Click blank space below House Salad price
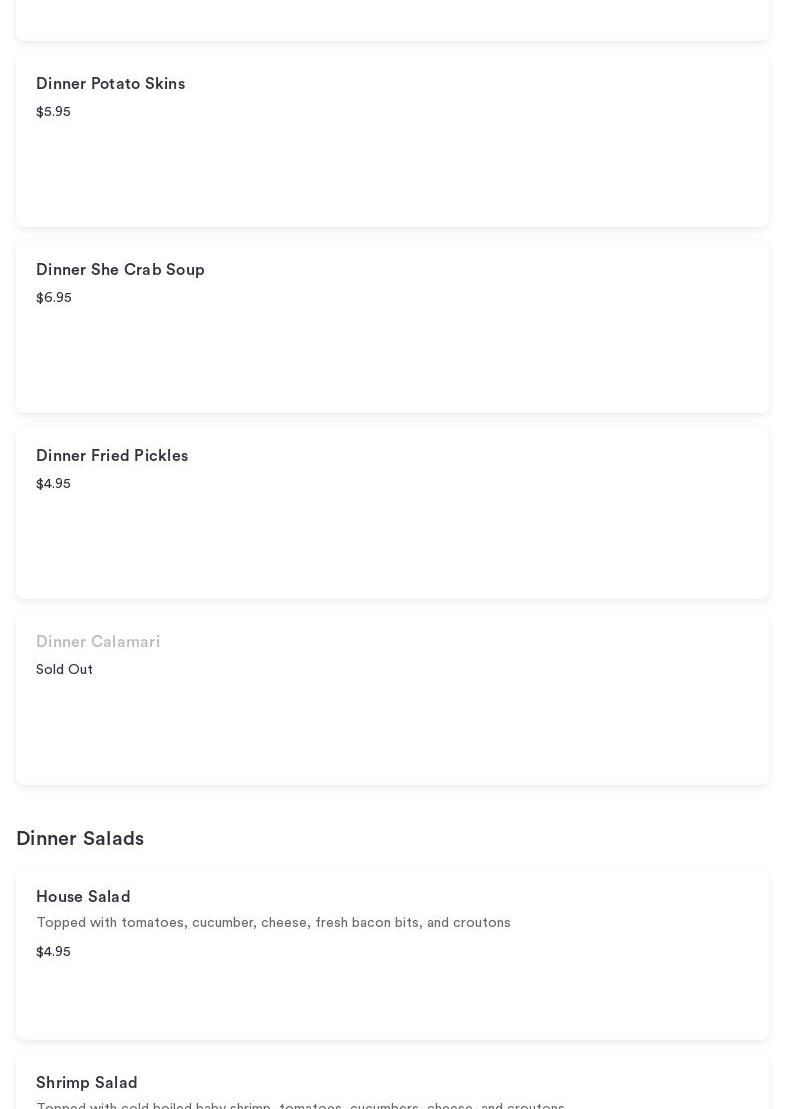This screenshot has width=785, height=1109. coord(400,1000)
